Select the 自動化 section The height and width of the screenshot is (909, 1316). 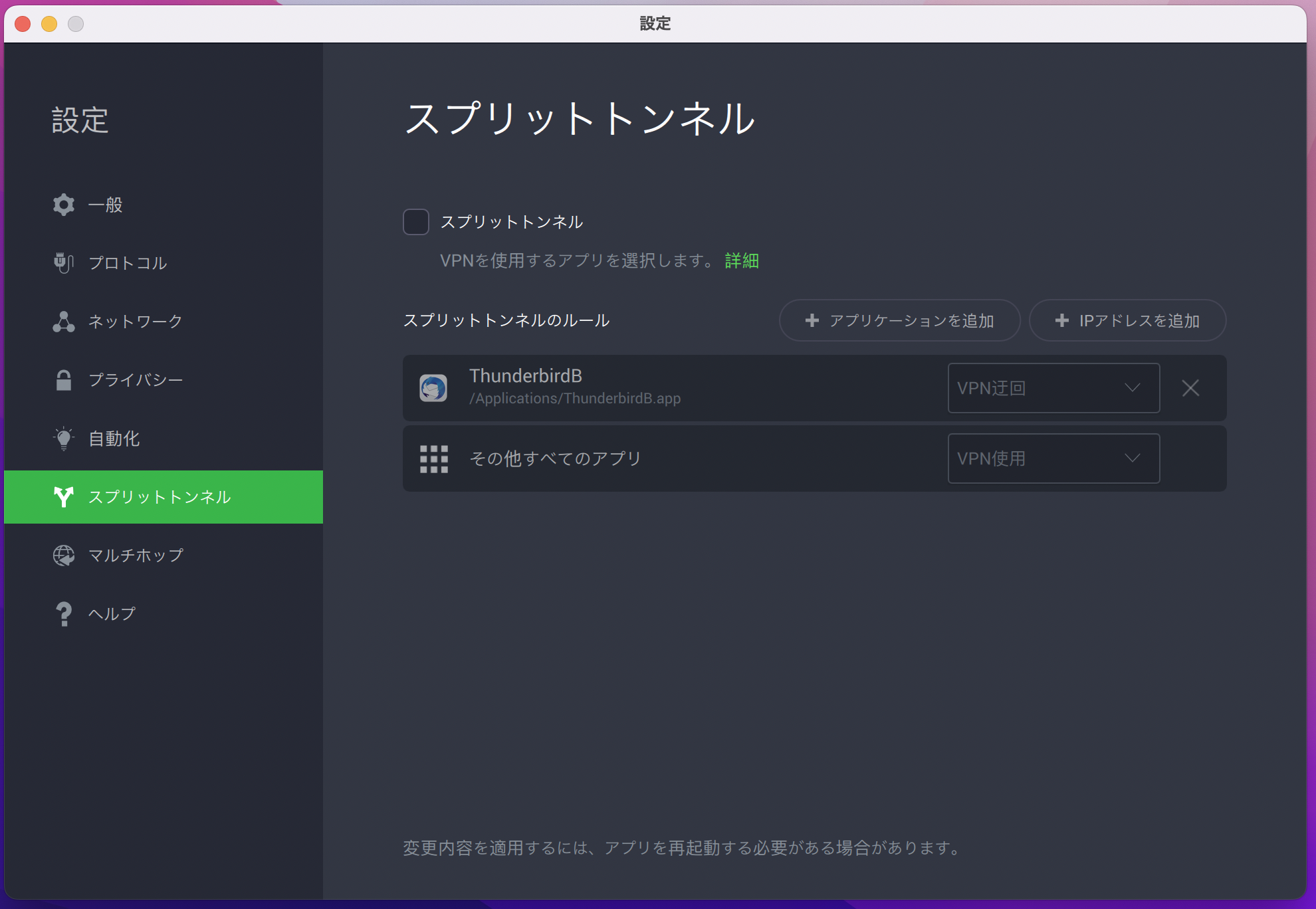tap(164, 439)
